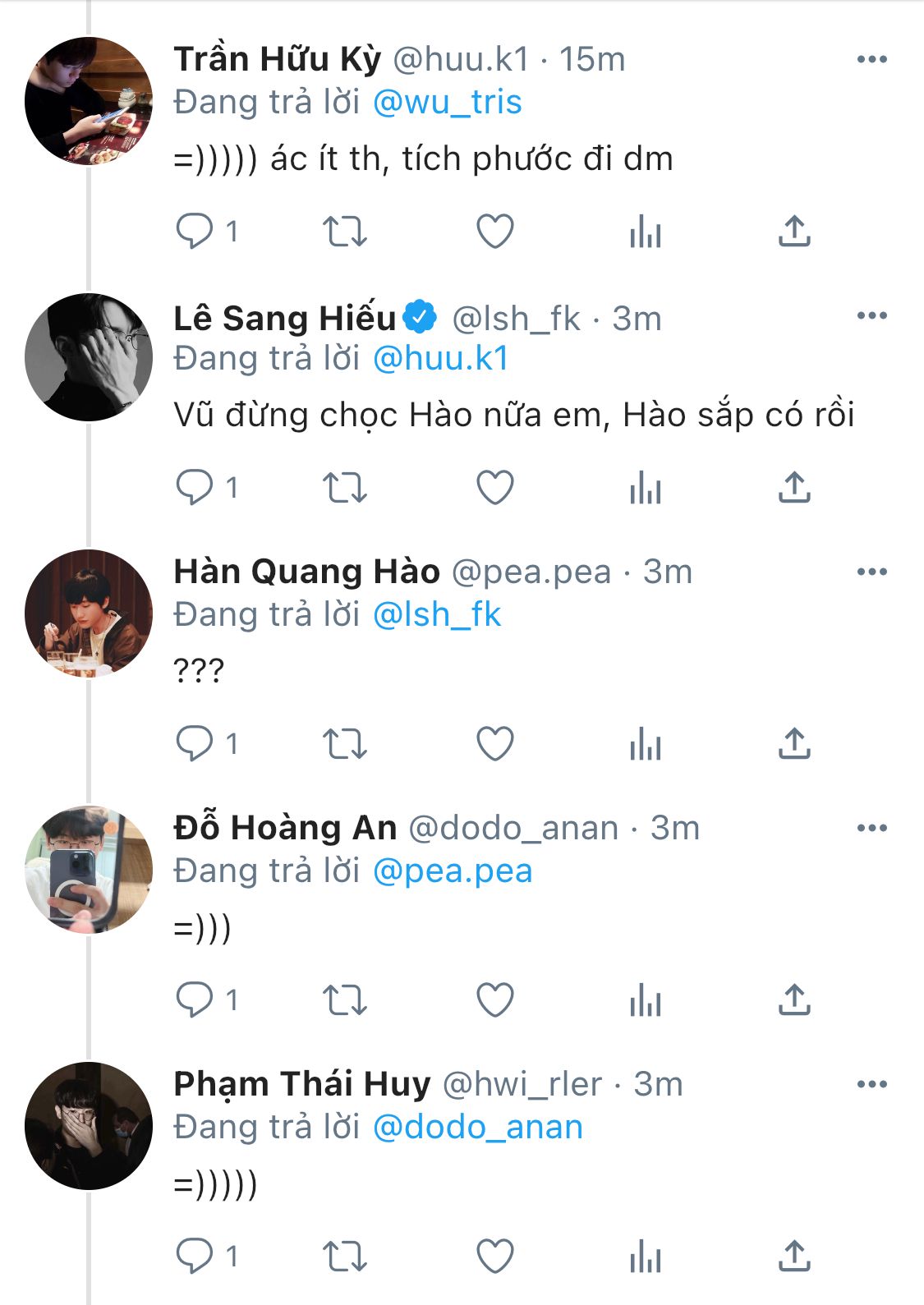
Task: Open the @dodo_anan mention link
Action: 478,1128
